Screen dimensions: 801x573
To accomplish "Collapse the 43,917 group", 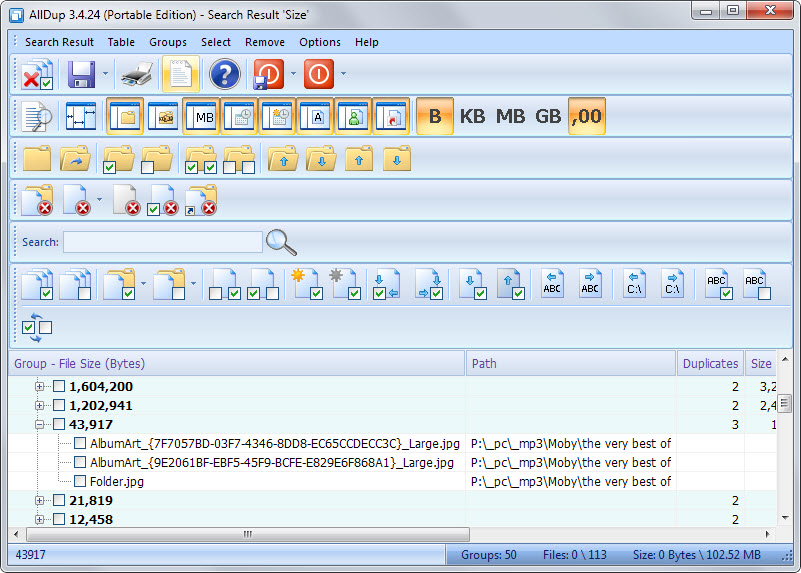I will tap(39, 424).
